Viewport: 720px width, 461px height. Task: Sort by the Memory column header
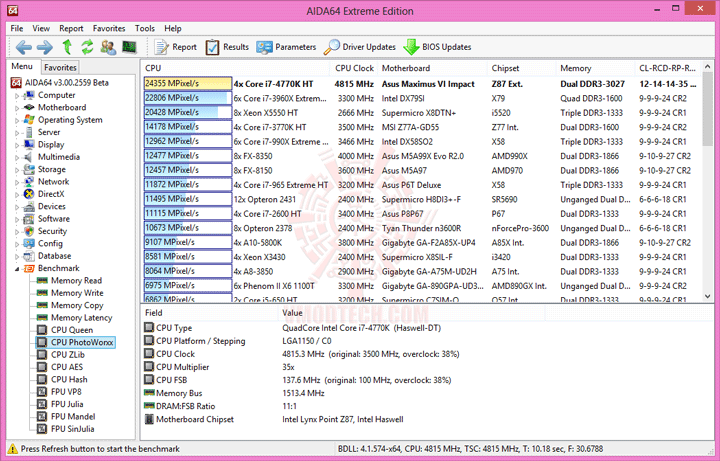coord(596,68)
